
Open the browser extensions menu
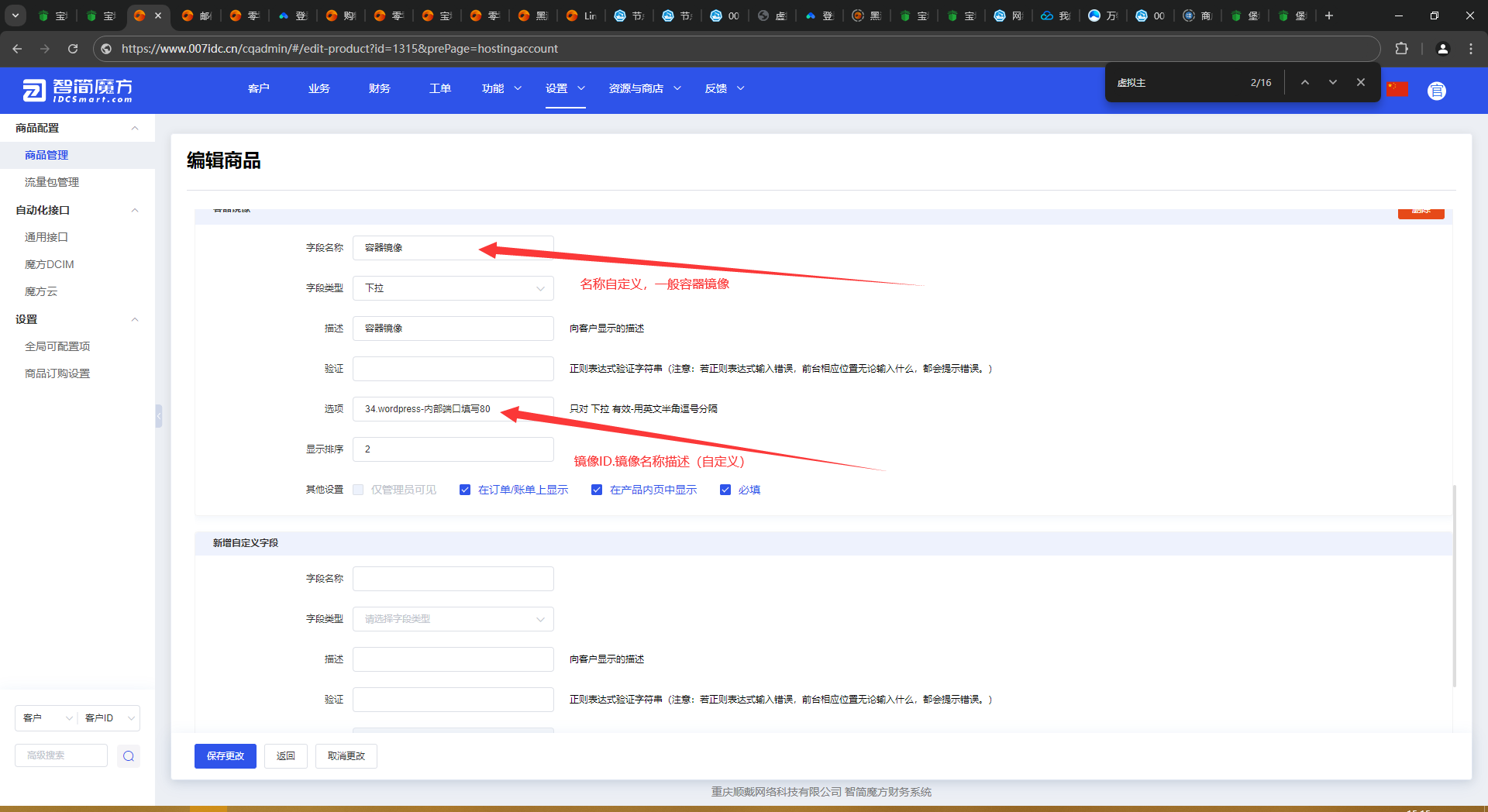tap(1401, 48)
